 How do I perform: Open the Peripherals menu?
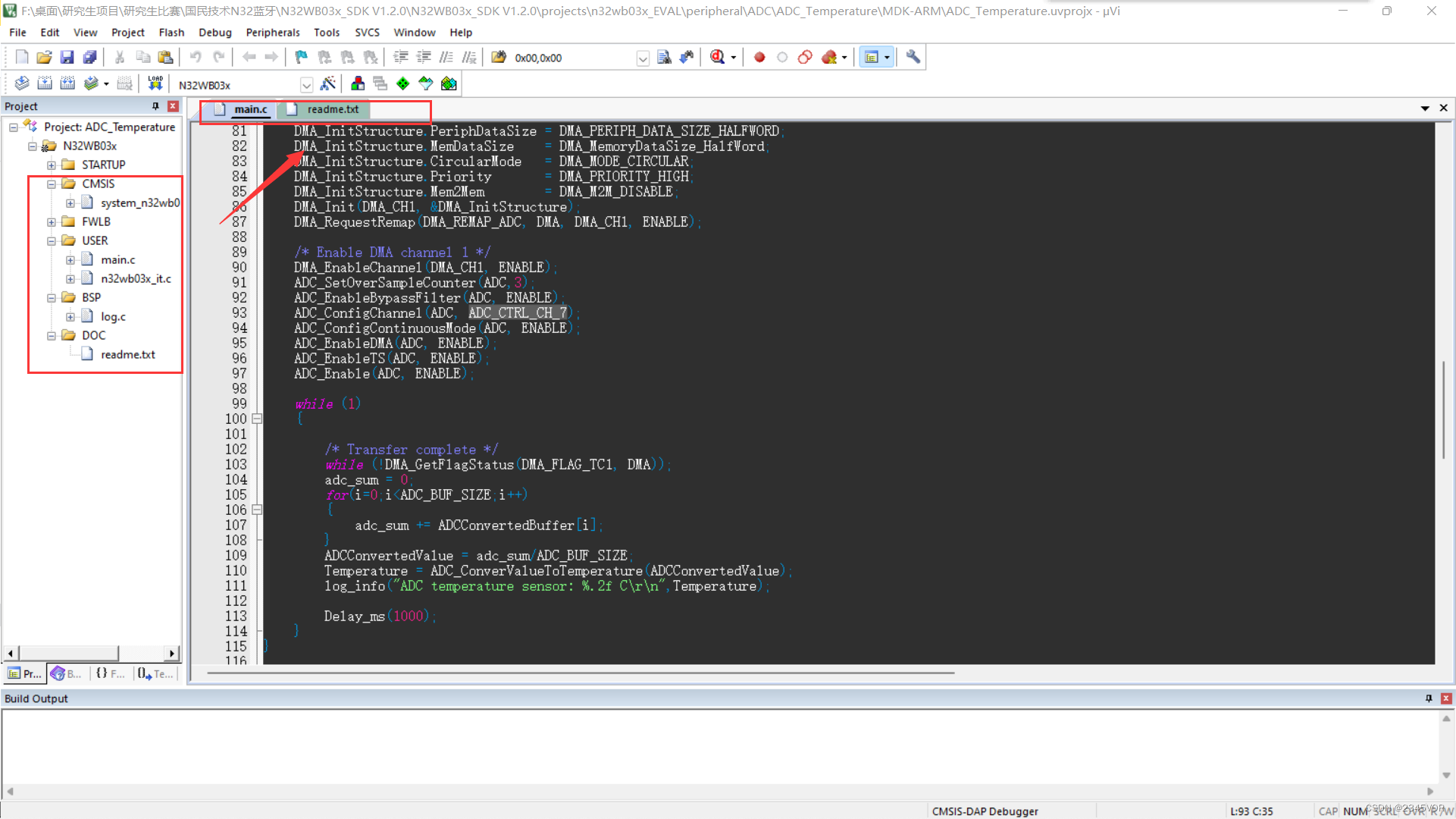point(273,33)
